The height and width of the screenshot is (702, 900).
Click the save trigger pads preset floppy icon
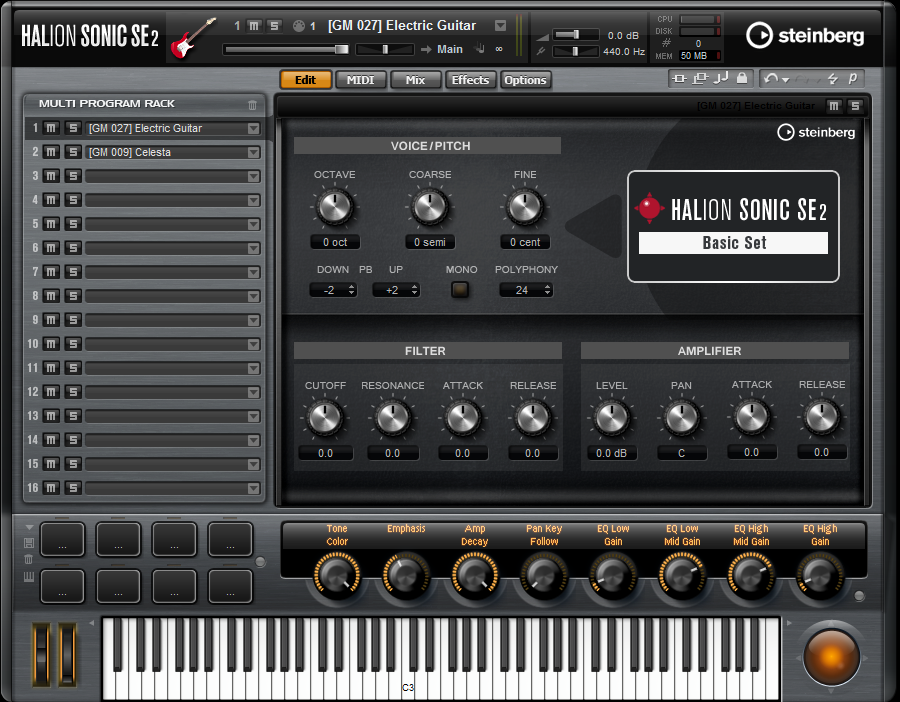tap(29, 543)
